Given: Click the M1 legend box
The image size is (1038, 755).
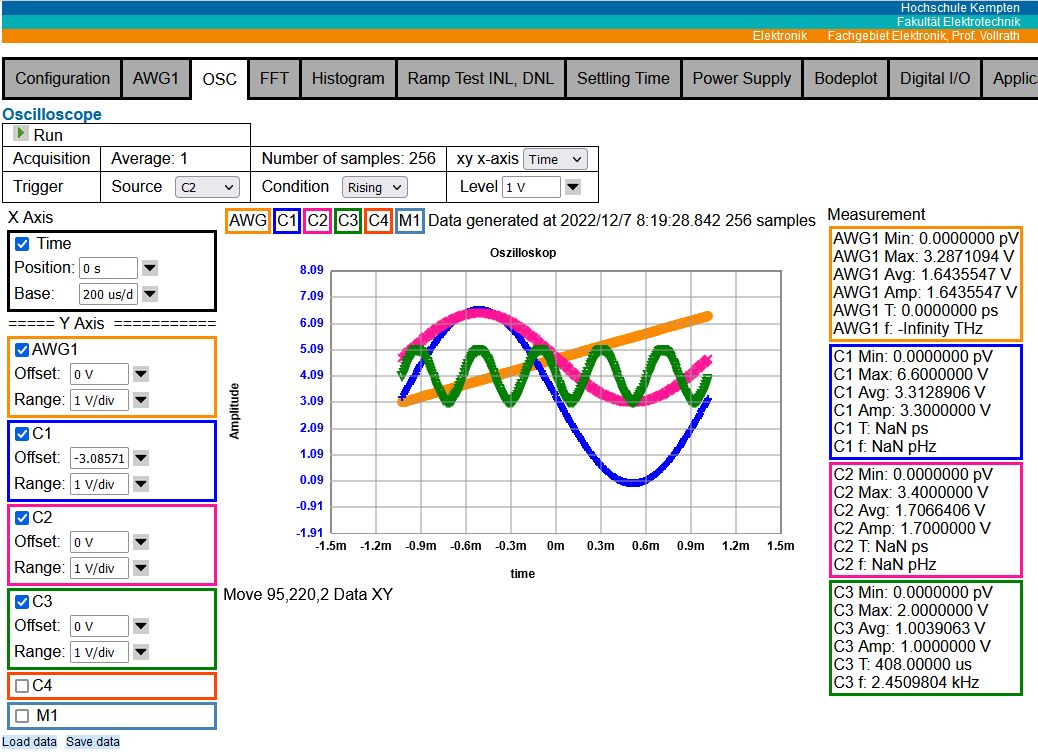Looking at the screenshot, I should (x=410, y=220).
